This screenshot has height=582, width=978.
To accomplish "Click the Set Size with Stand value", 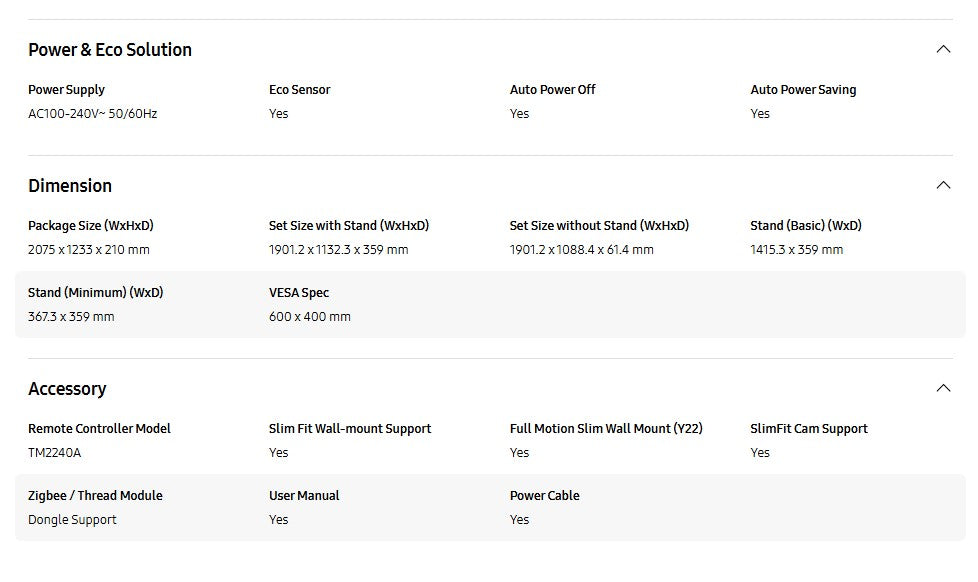I will [x=338, y=250].
